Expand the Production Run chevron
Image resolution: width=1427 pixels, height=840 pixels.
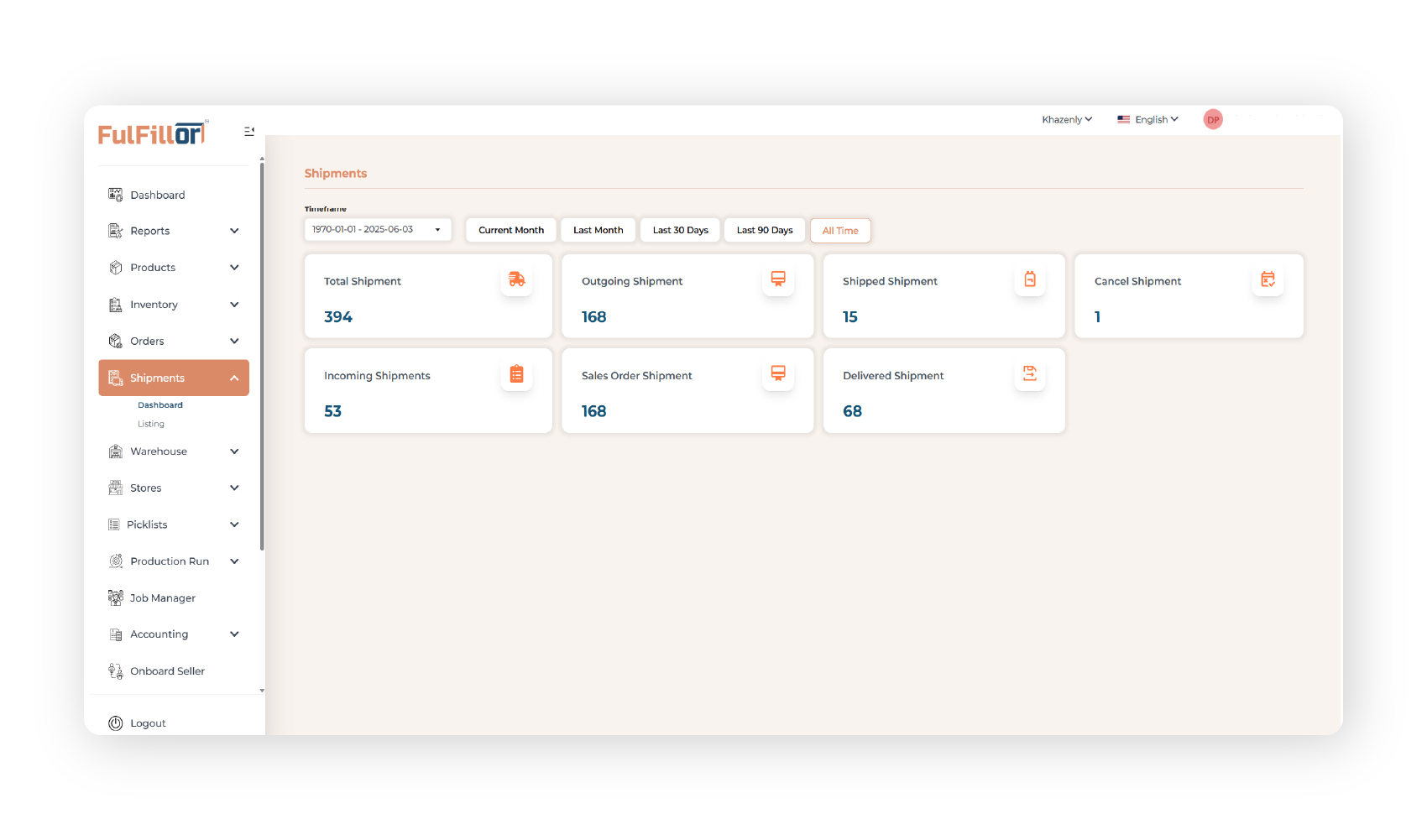point(234,561)
